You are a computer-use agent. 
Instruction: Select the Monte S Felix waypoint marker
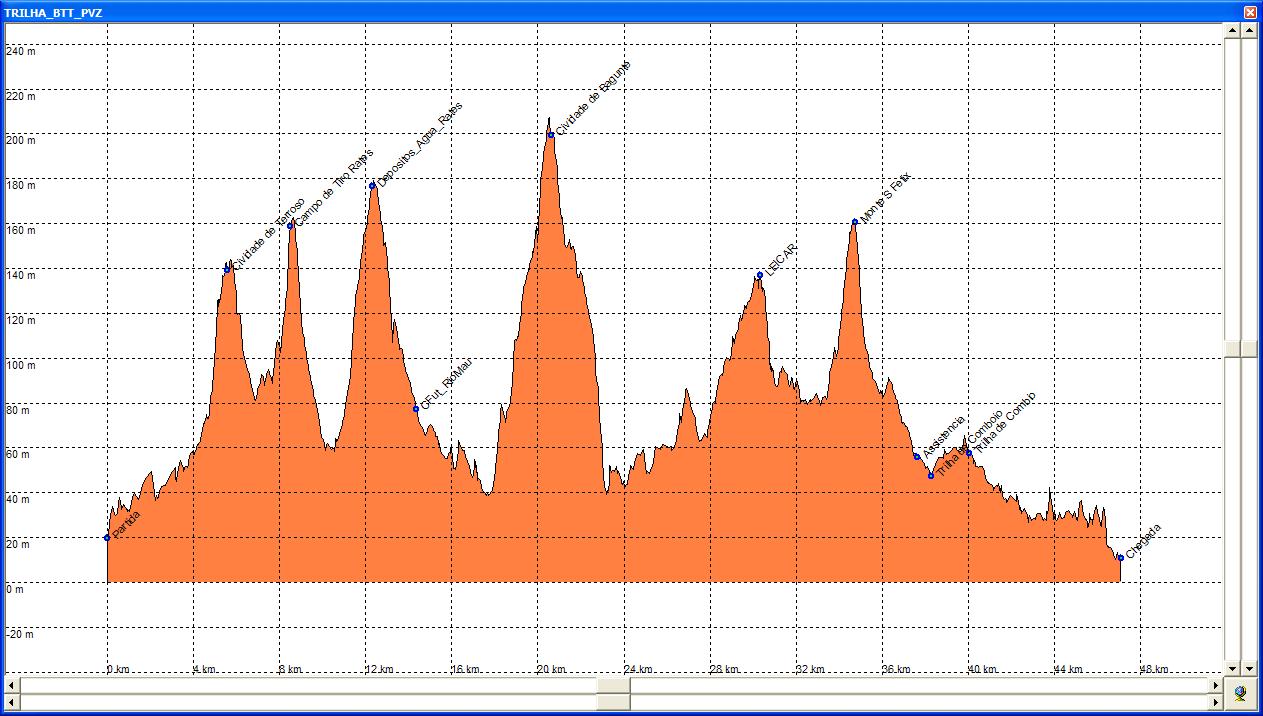click(x=855, y=222)
